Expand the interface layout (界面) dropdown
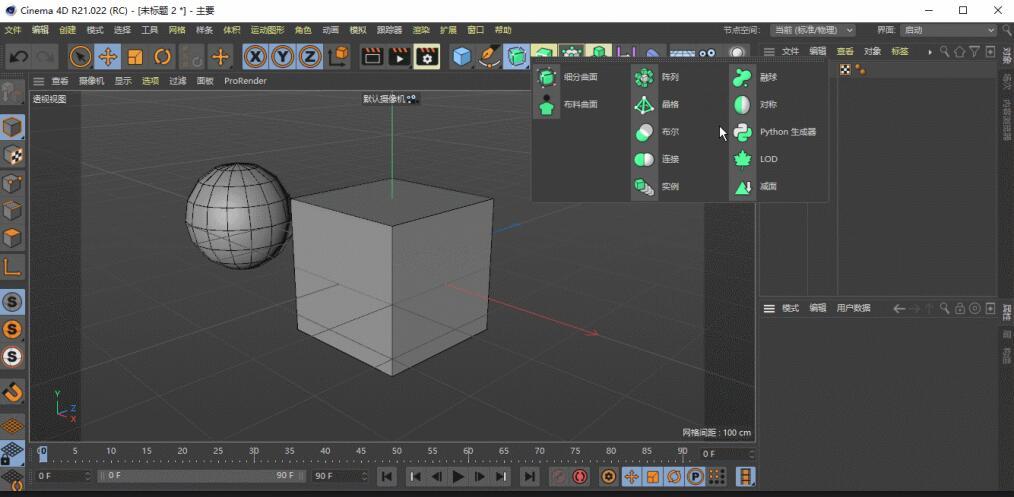This screenshot has width=1014, height=497. click(x=948, y=30)
